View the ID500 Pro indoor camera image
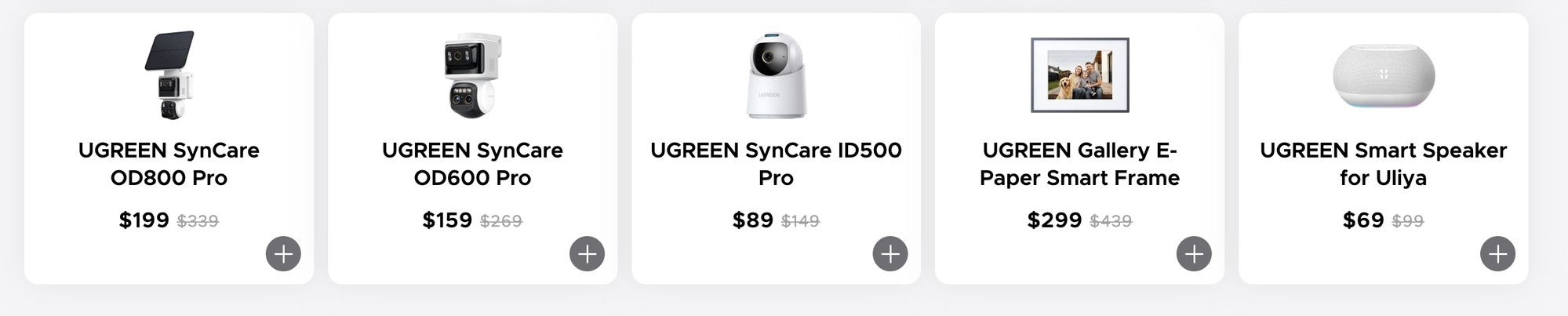1568x316 pixels. (x=776, y=75)
